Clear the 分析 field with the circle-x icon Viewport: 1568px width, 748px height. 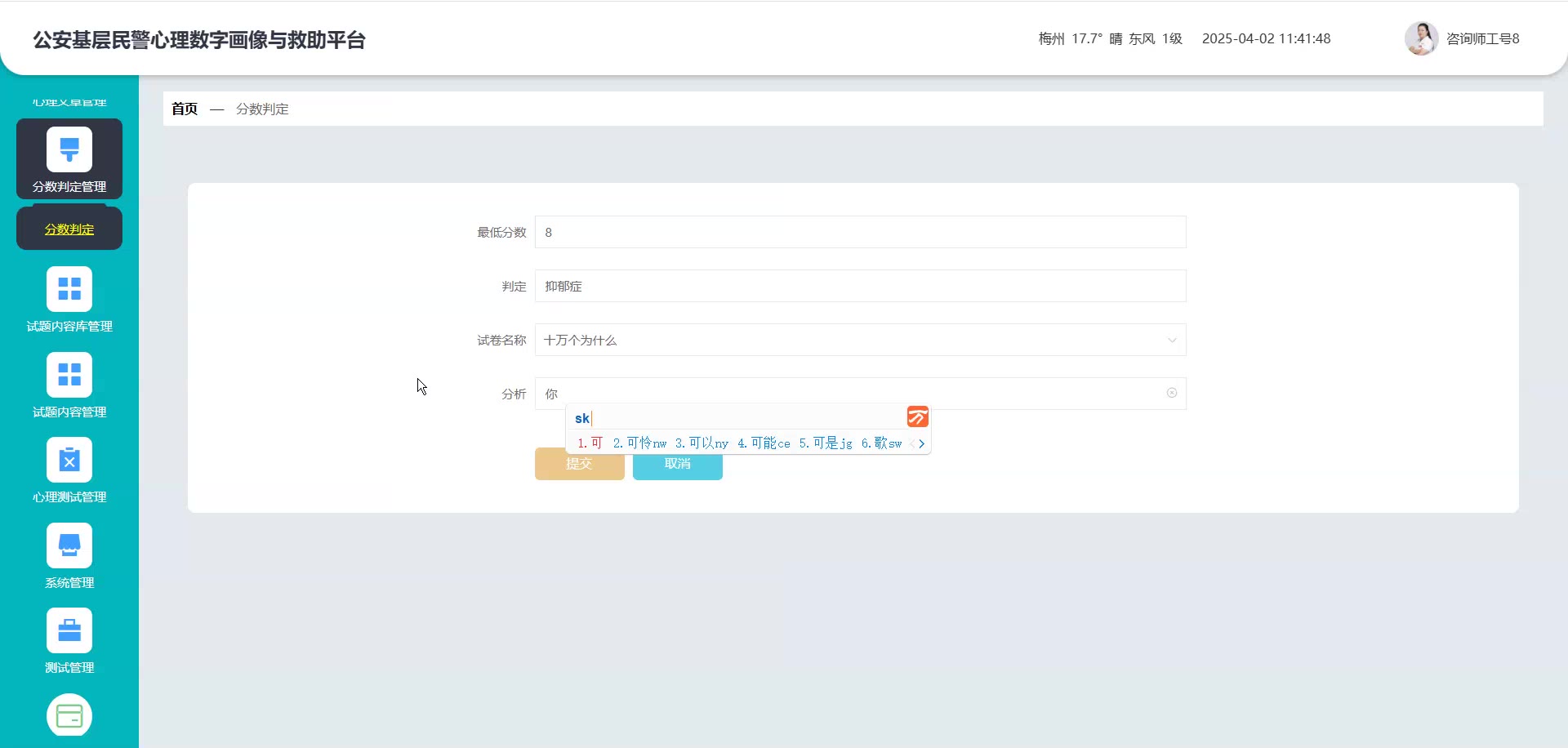pyautogui.click(x=1172, y=393)
